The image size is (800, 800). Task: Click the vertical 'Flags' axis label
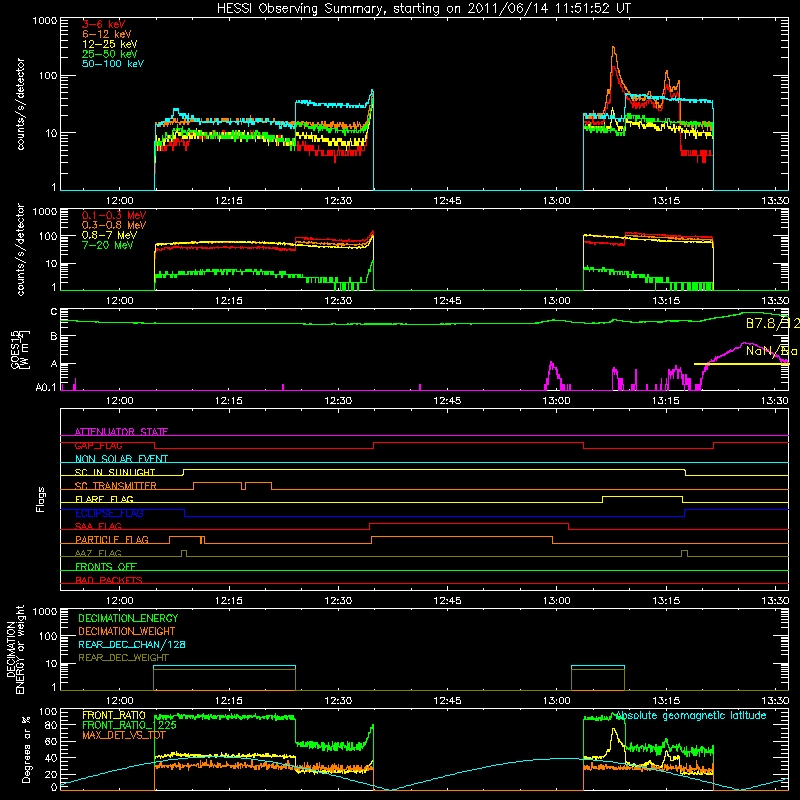click(41, 499)
